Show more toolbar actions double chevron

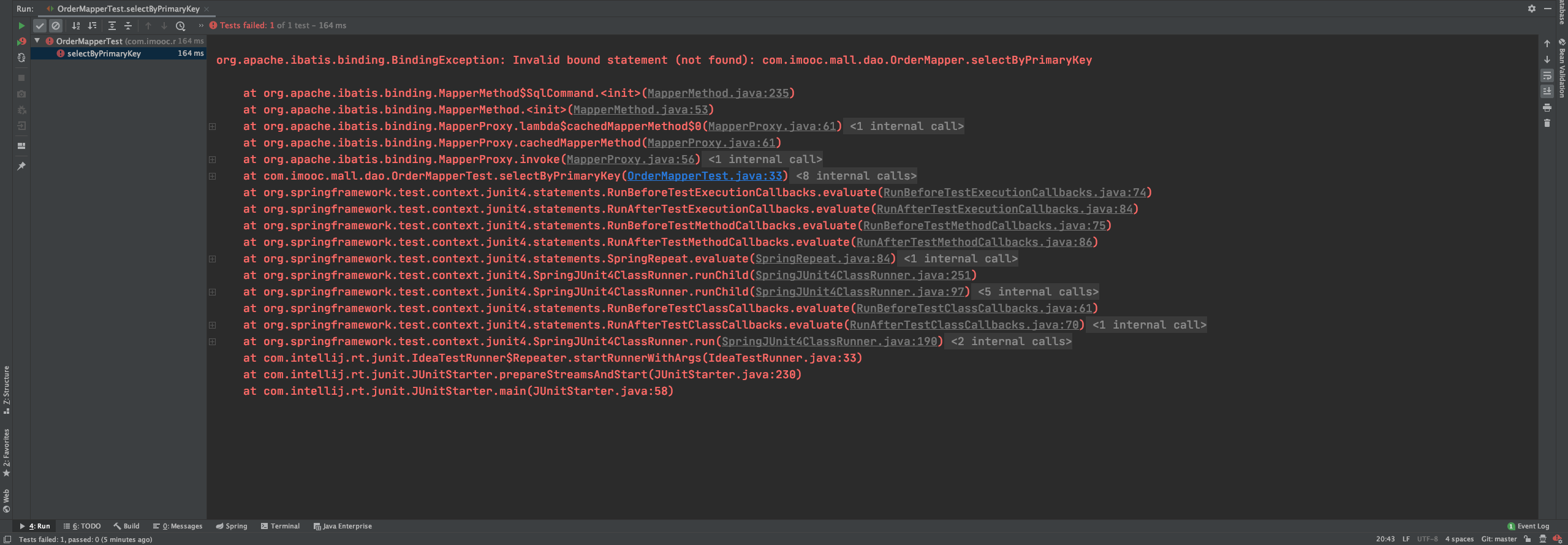pyautogui.click(x=200, y=26)
